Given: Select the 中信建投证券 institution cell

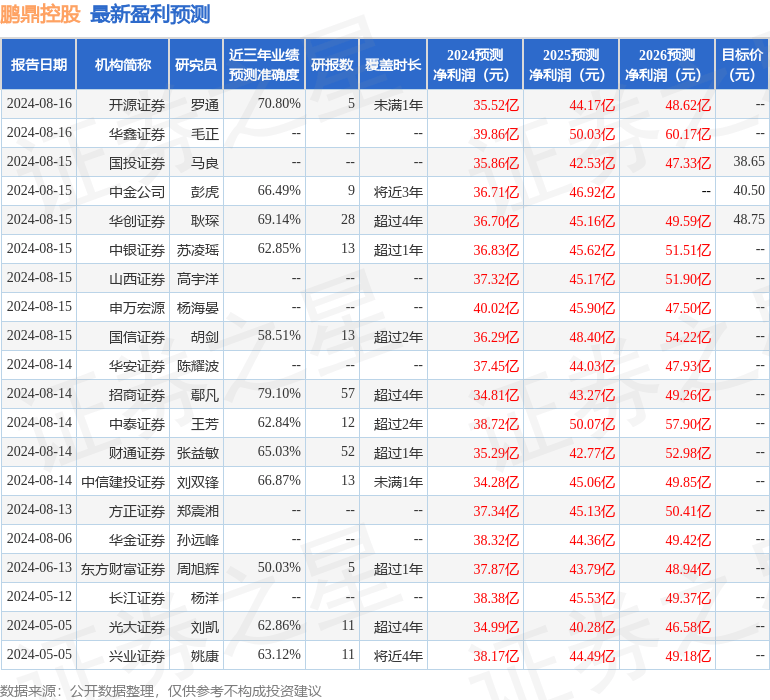Looking at the screenshot, I should 123,481.
